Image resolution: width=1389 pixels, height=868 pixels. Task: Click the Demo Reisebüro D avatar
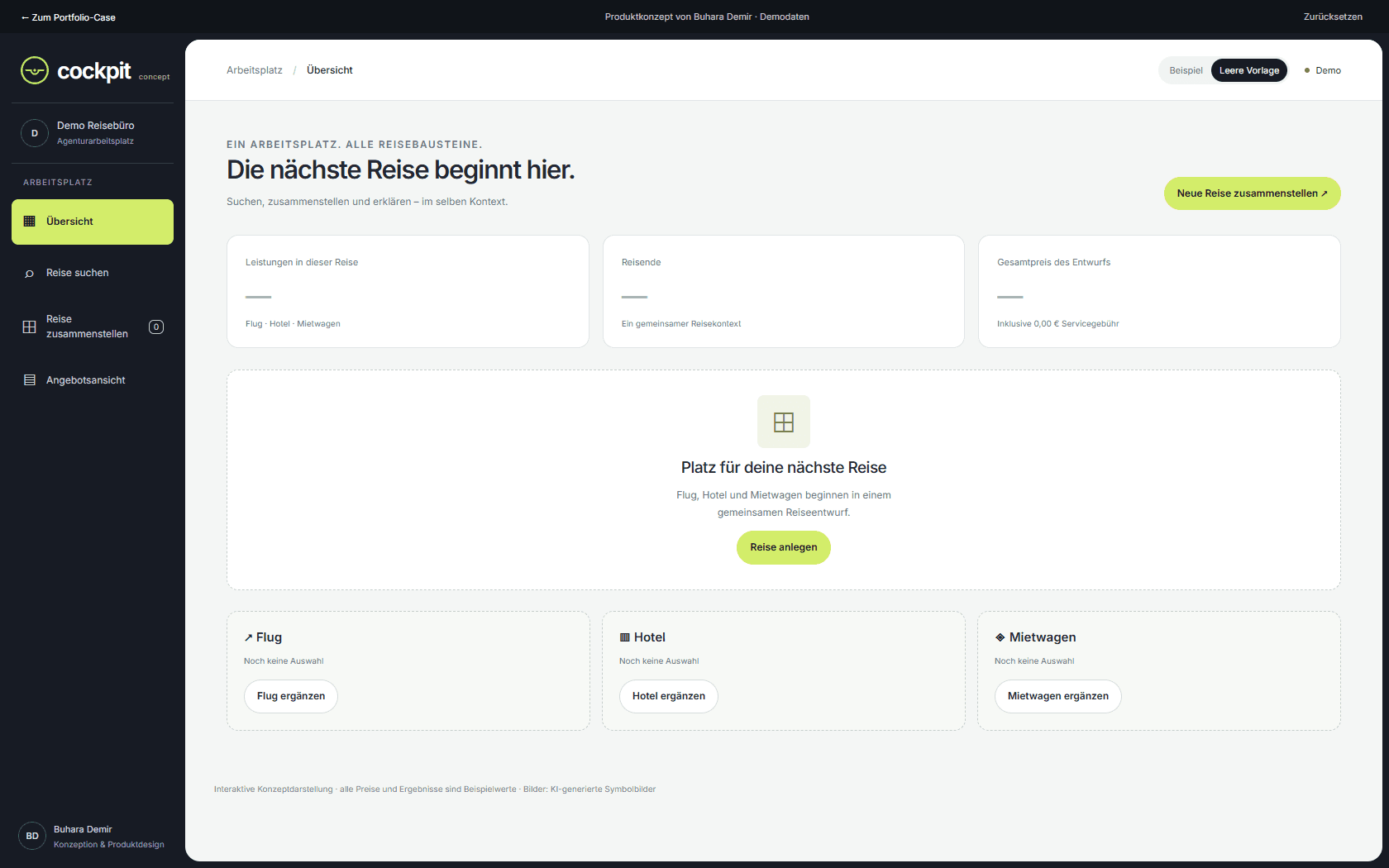tap(35, 133)
